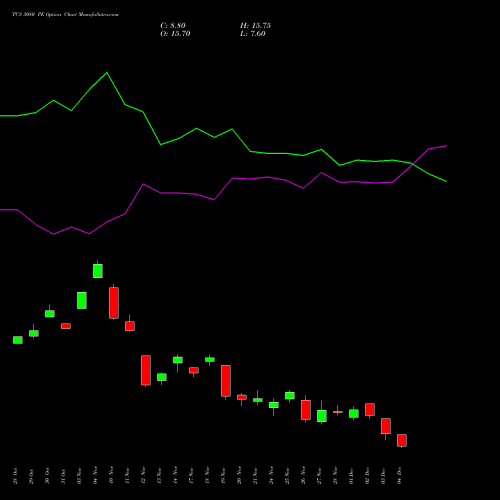500x500 pixels.
Task: Select the close value C: 8.80
Action: coord(173,26)
